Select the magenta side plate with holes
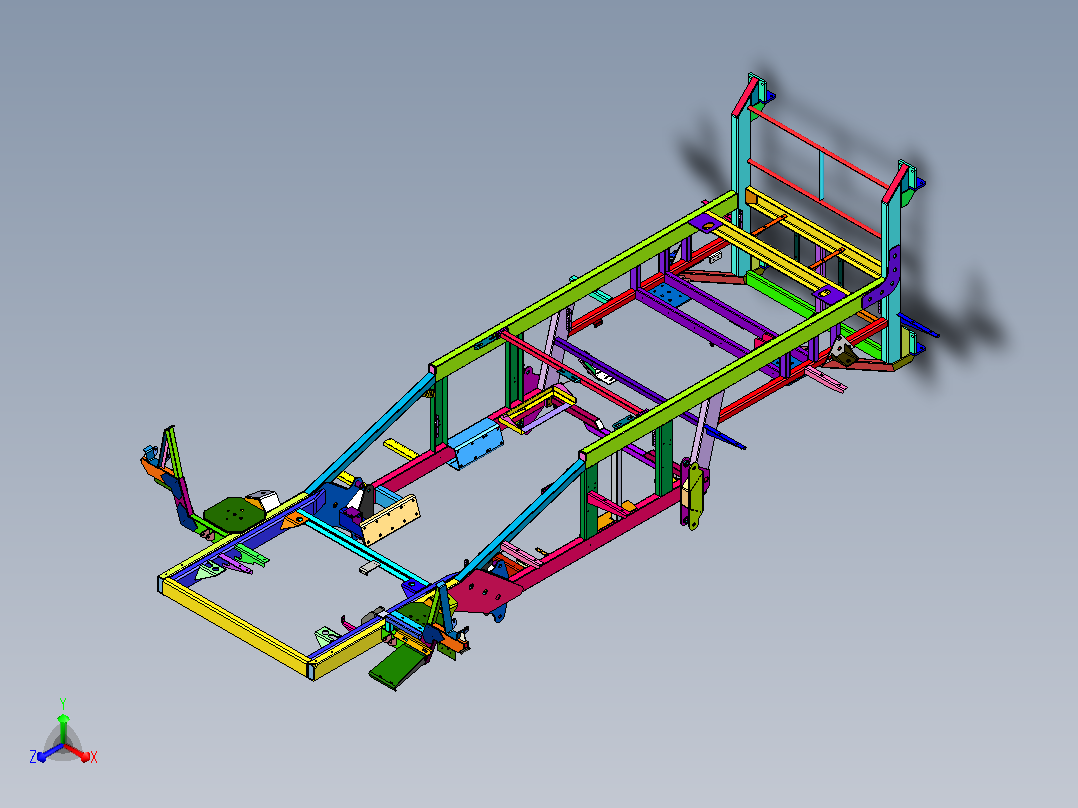This screenshot has width=1078, height=808. [485, 591]
